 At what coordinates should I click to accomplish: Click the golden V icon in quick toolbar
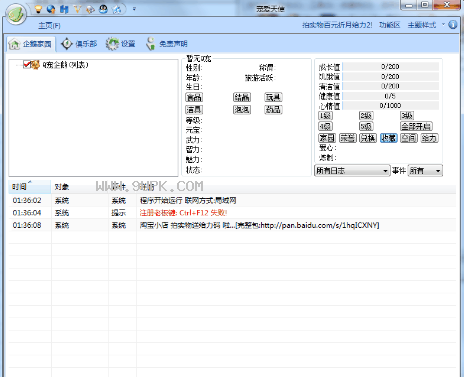[77, 9]
